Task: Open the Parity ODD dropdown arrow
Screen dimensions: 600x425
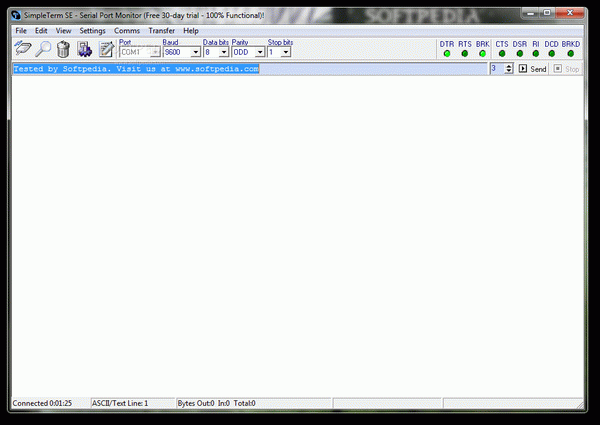Action: click(260, 52)
